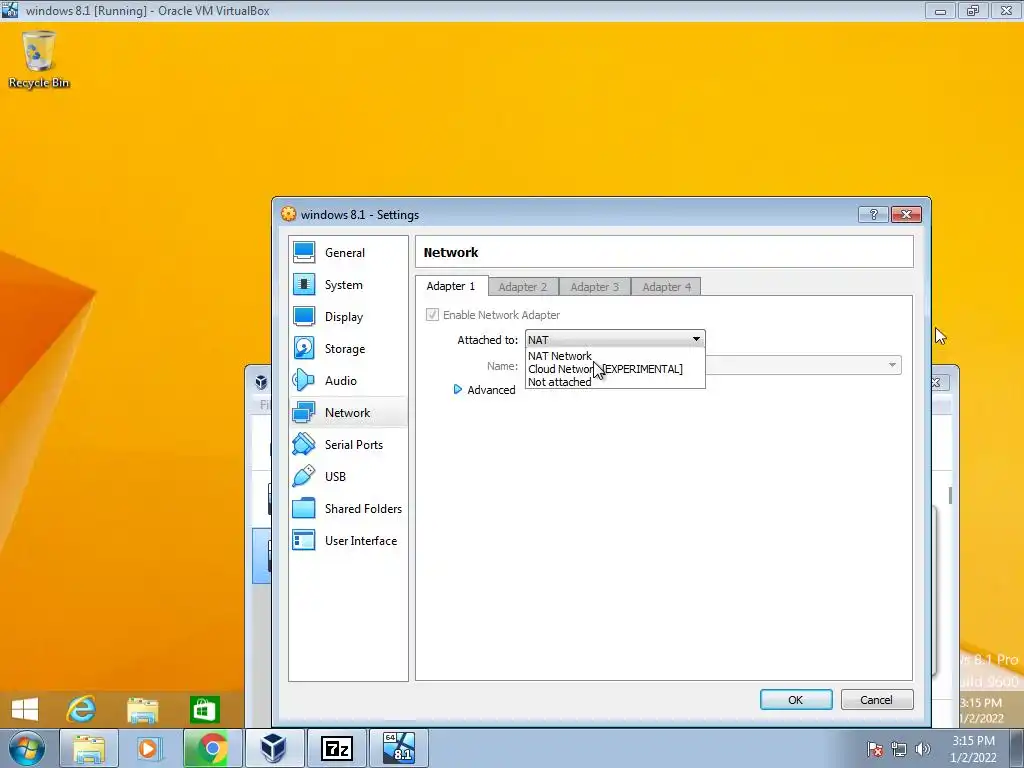1024x768 pixels.
Task: Expand the Advanced section
Action: coord(485,390)
